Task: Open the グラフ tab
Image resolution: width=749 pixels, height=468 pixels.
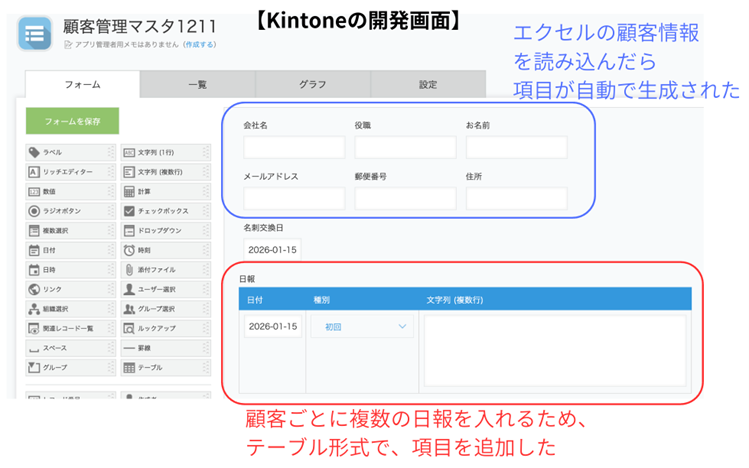Action: 312,85
